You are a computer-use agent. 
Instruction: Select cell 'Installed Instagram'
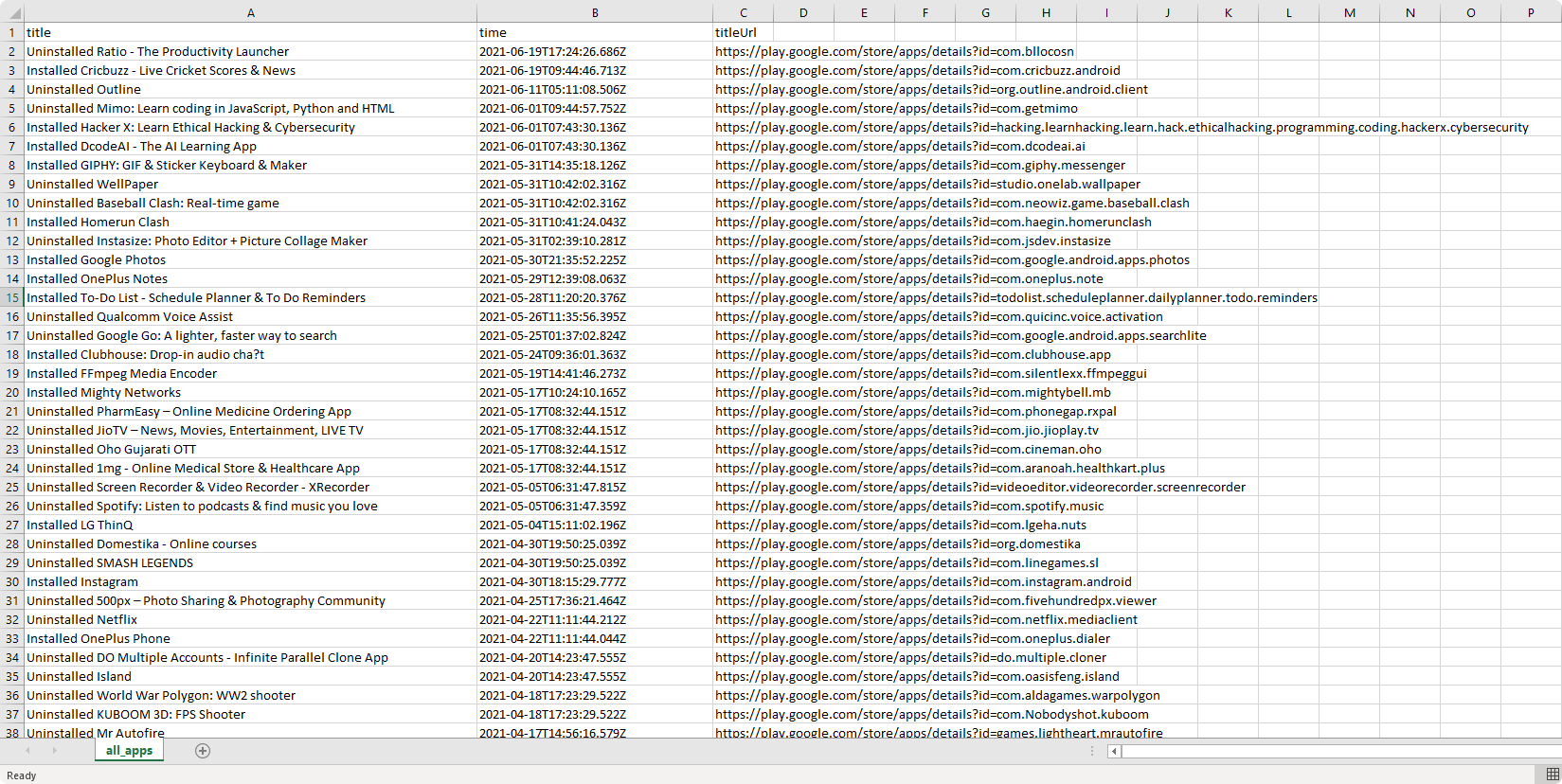click(250, 581)
